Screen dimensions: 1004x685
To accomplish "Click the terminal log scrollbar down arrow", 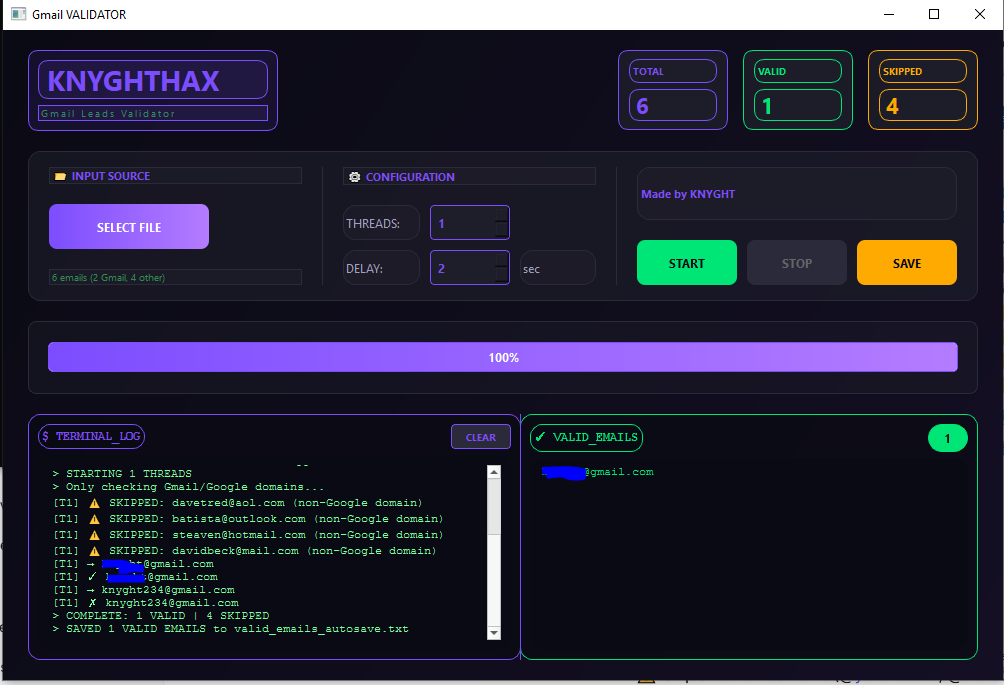I will [493, 632].
